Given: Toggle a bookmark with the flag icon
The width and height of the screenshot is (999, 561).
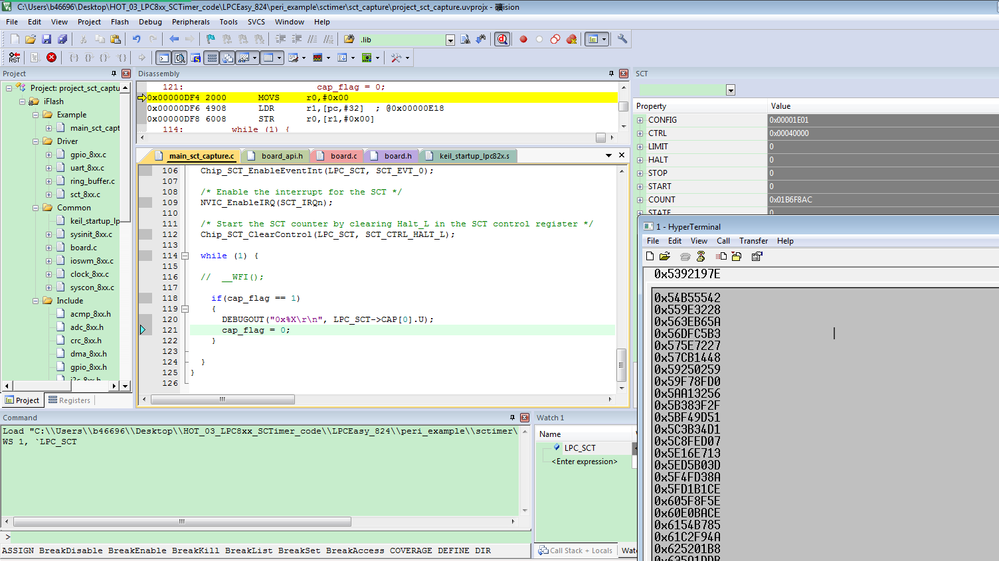Looking at the screenshot, I should coord(211,39).
